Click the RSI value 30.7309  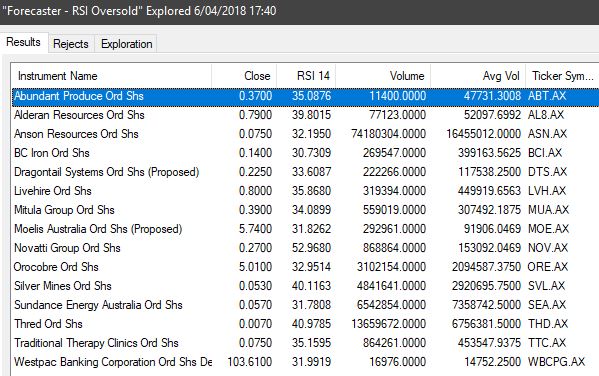point(311,153)
